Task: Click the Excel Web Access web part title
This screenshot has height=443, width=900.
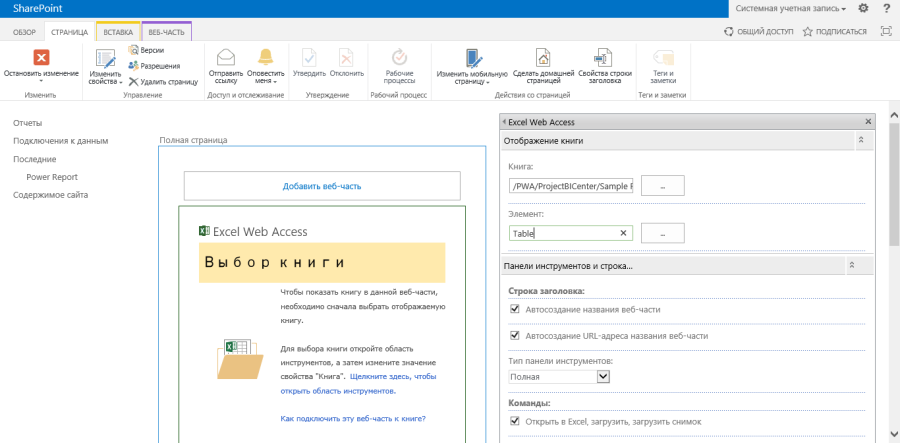Action: coord(260,232)
